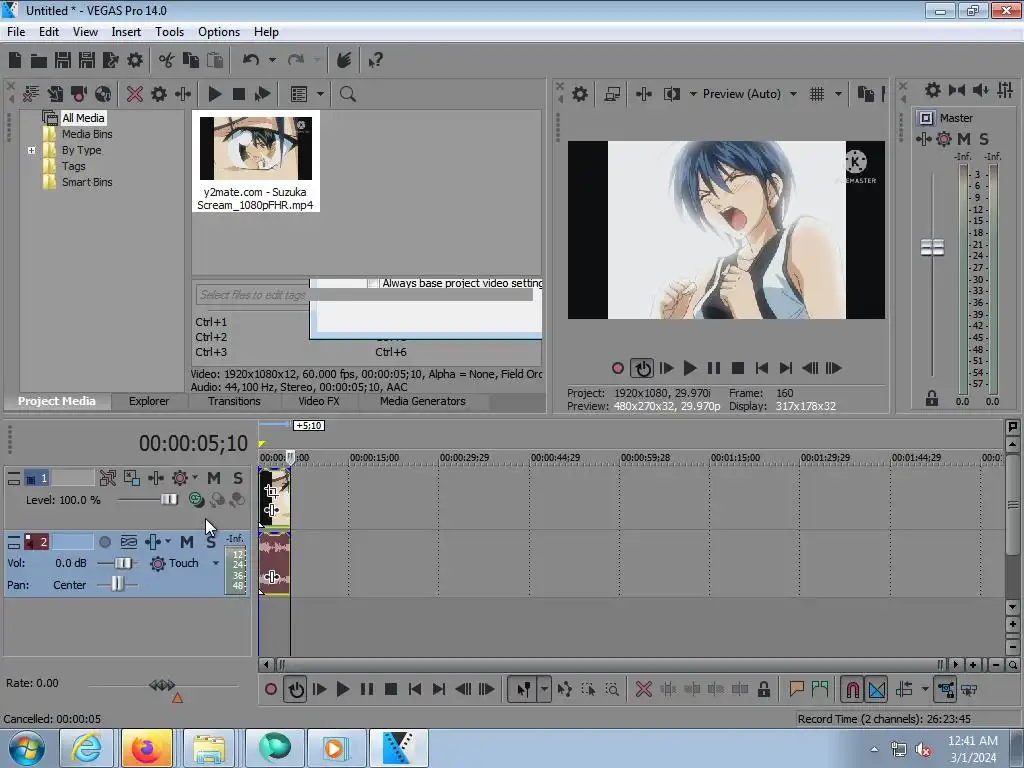Toggle split screen view in preview
Image resolution: width=1024 pixels, height=768 pixels.
click(671, 94)
